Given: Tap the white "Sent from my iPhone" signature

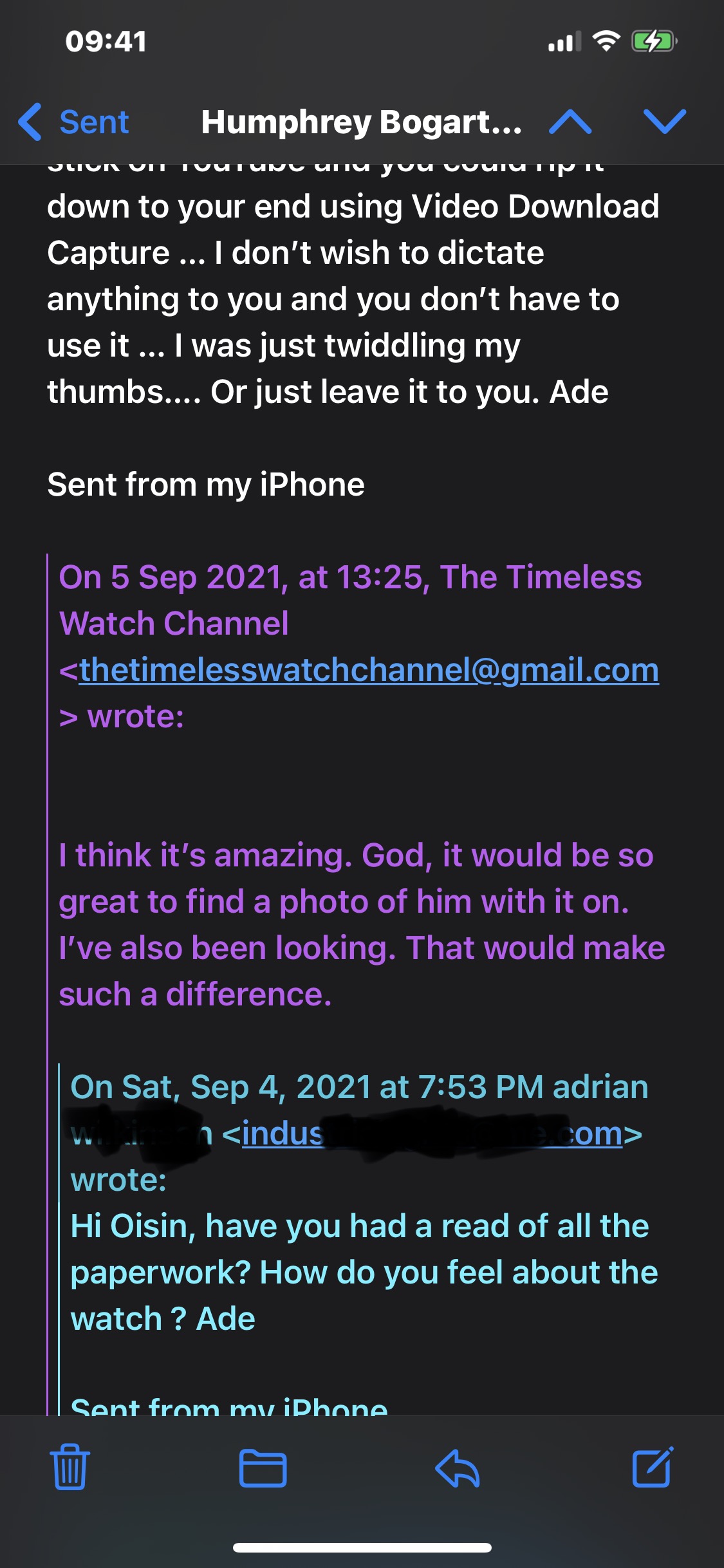Looking at the screenshot, I should [x=206, y=485].
